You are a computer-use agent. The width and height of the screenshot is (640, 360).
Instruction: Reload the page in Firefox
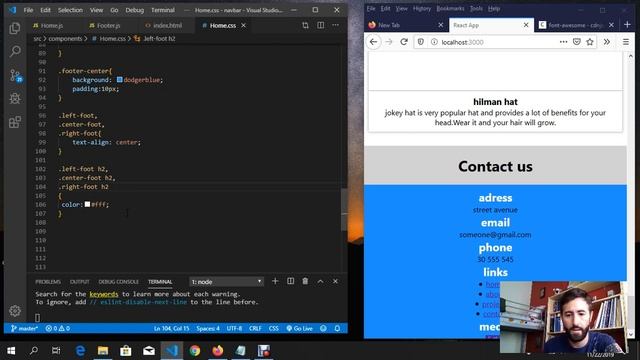pos(404,42)
